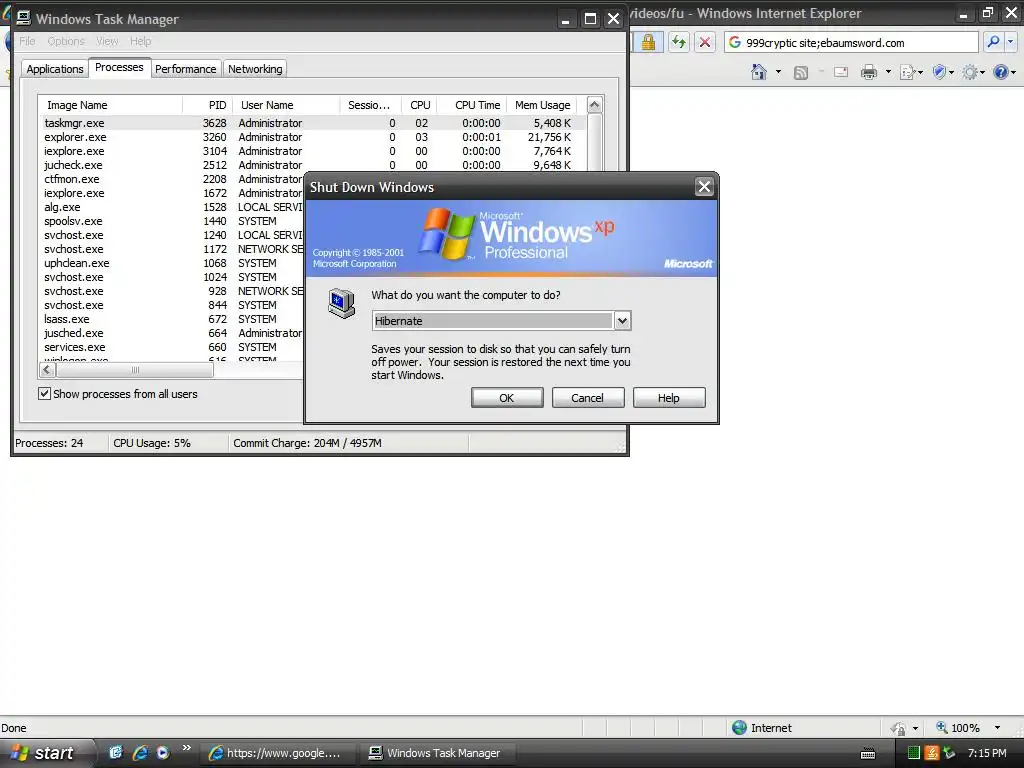The height and width of the screenshot is (768, 1024).
Task: Open the Hibernate action dropdown
Action: [622, 321]
